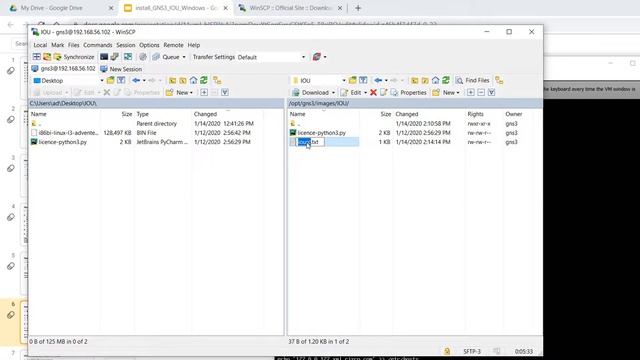Click remote panel Root Directory icon
Image resolution: width=640 pixels, height=360 pixels.
pyautogui.click(x=425, y=80)
